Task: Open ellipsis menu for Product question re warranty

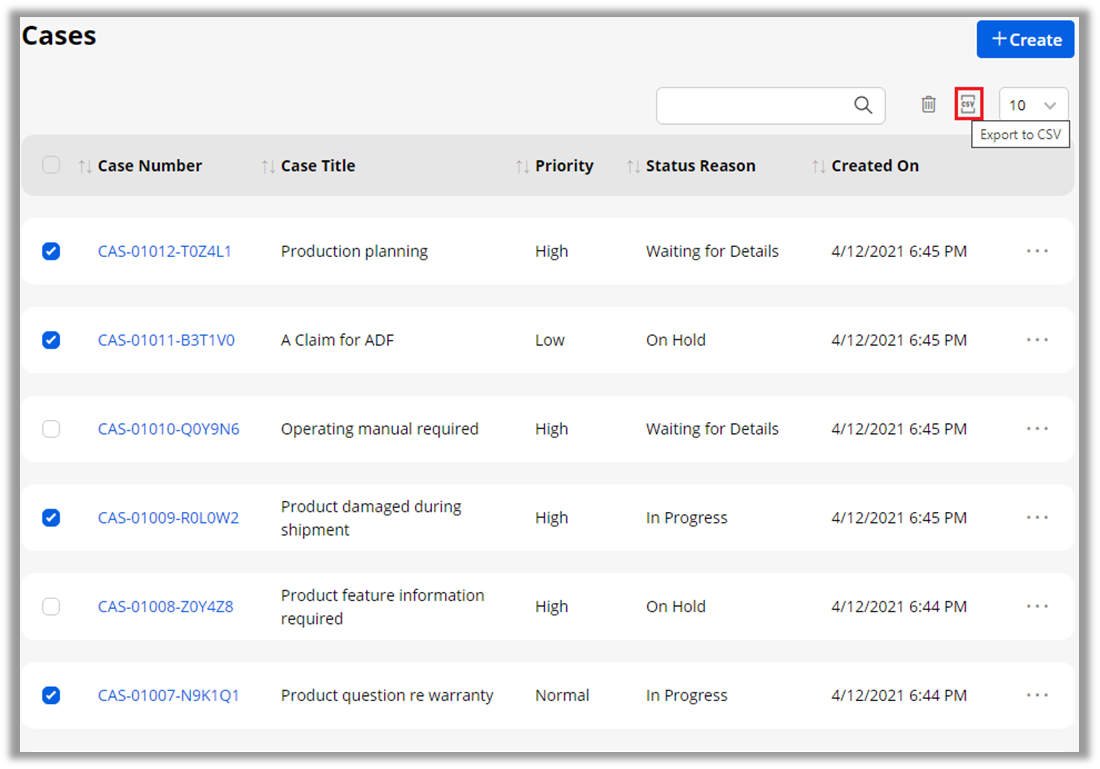Action: [x=1037, y=695]
